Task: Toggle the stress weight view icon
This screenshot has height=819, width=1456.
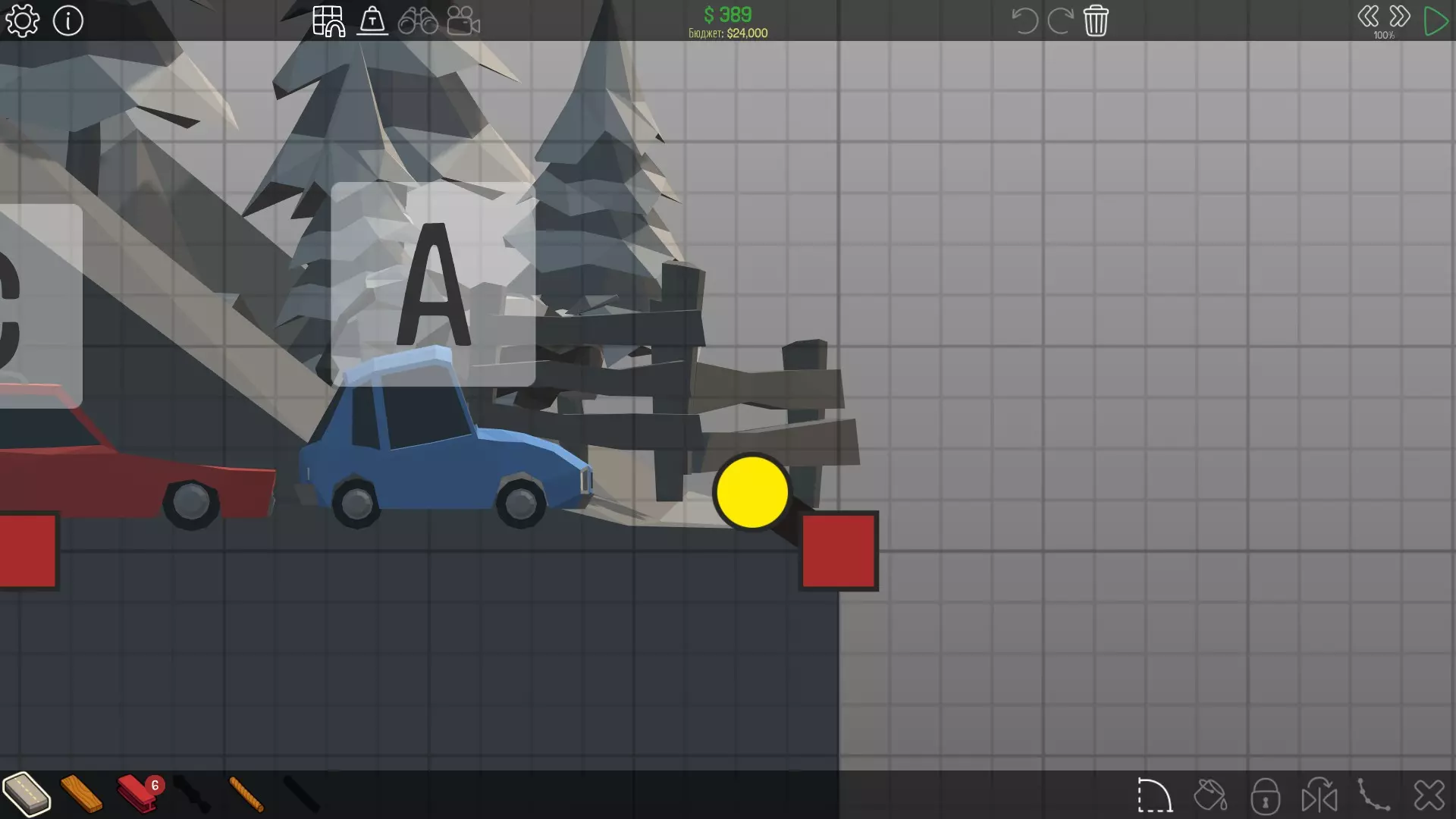Action: point(372,20)
